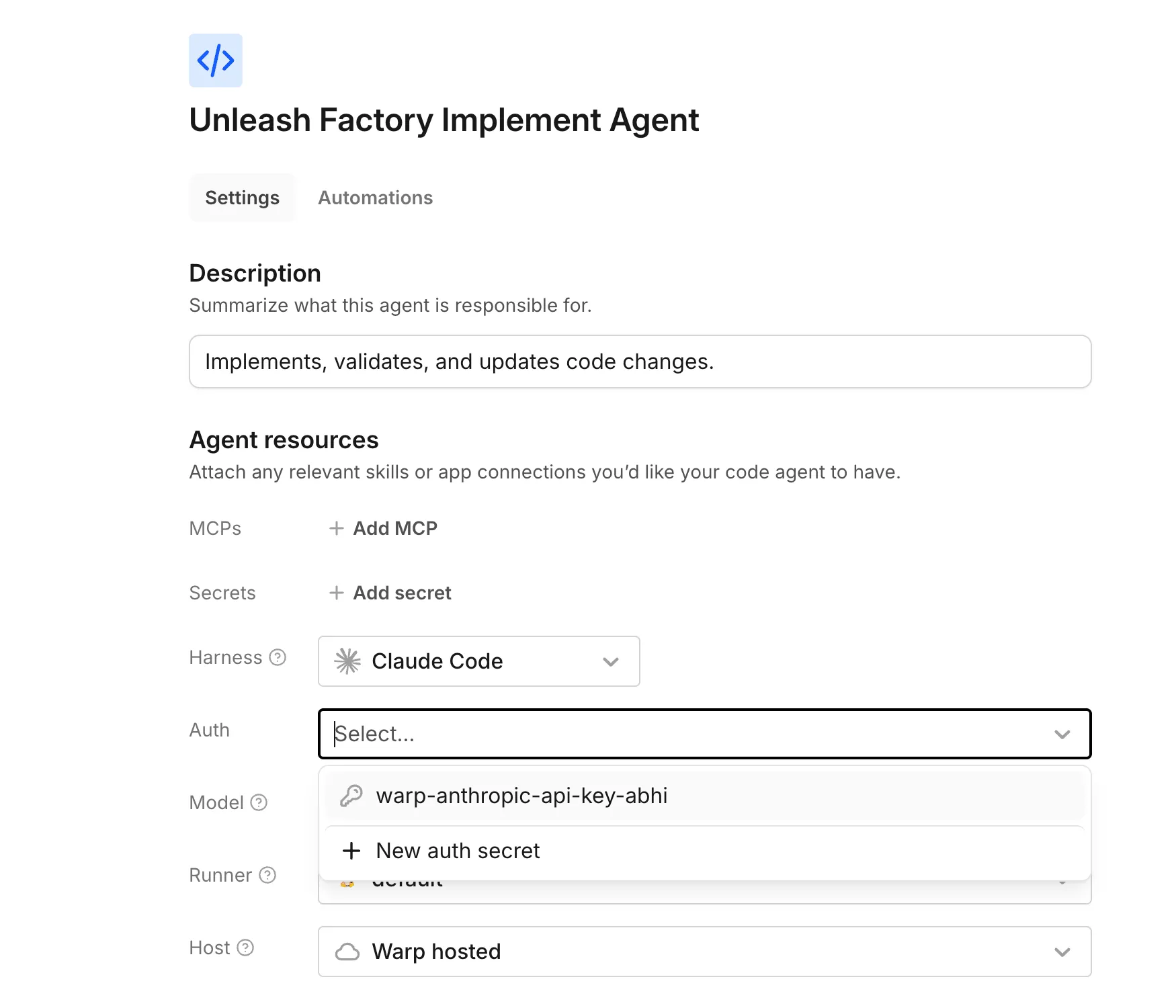Select the Settings tab

[242, 198]
